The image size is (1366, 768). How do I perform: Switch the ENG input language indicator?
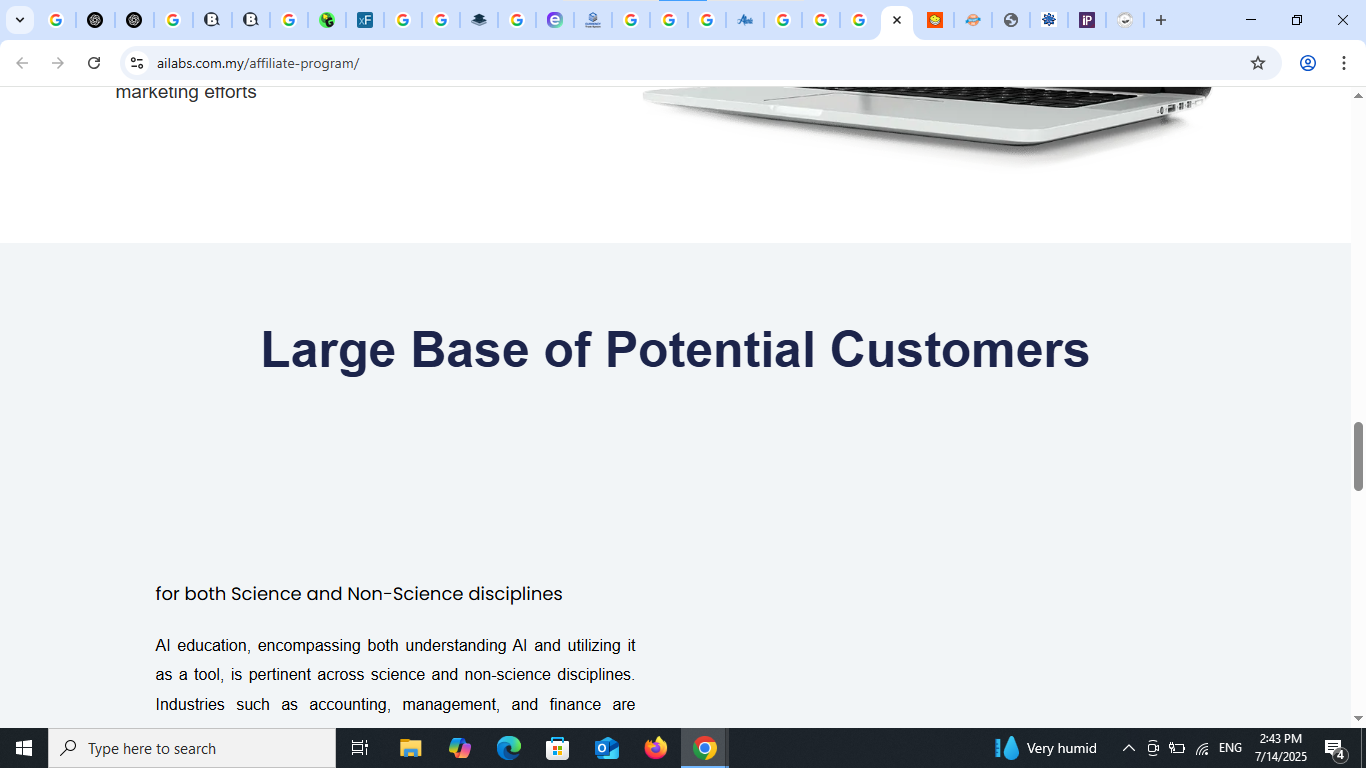[1231, 748]
